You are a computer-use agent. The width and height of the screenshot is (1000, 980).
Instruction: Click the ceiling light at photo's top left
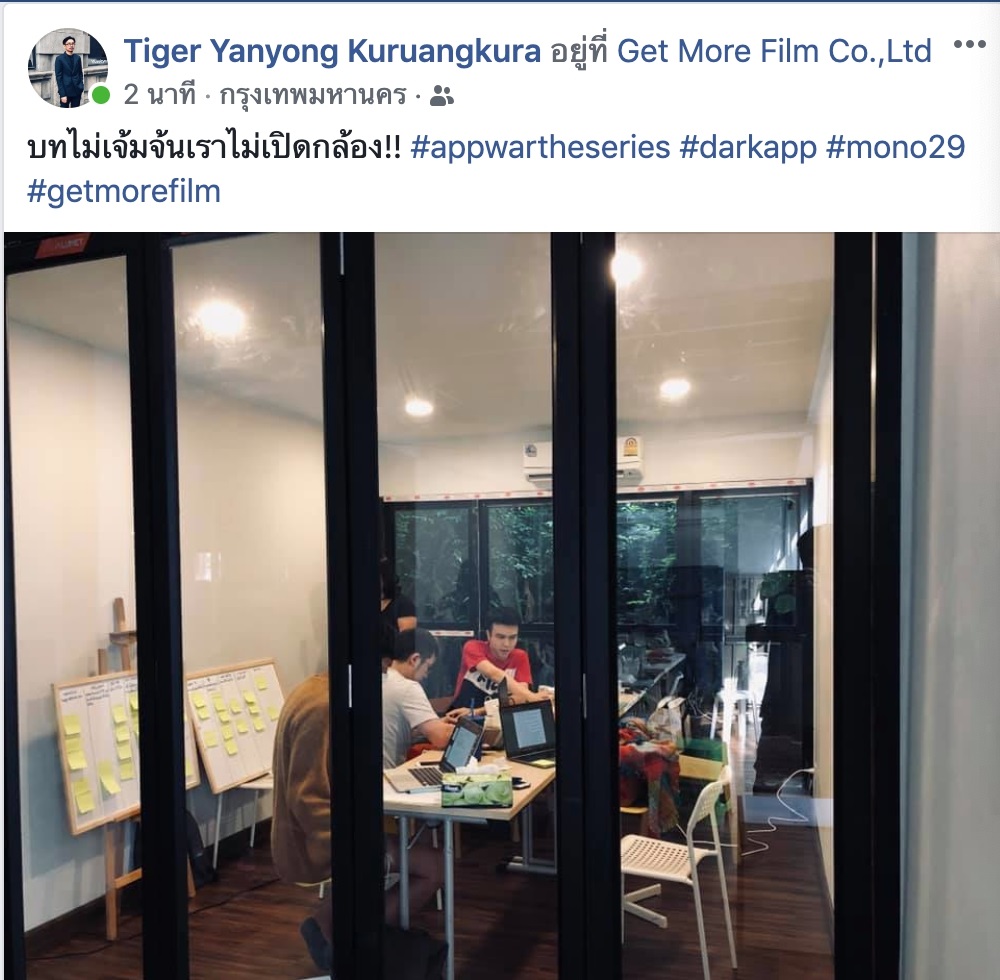tap(219, 317)
